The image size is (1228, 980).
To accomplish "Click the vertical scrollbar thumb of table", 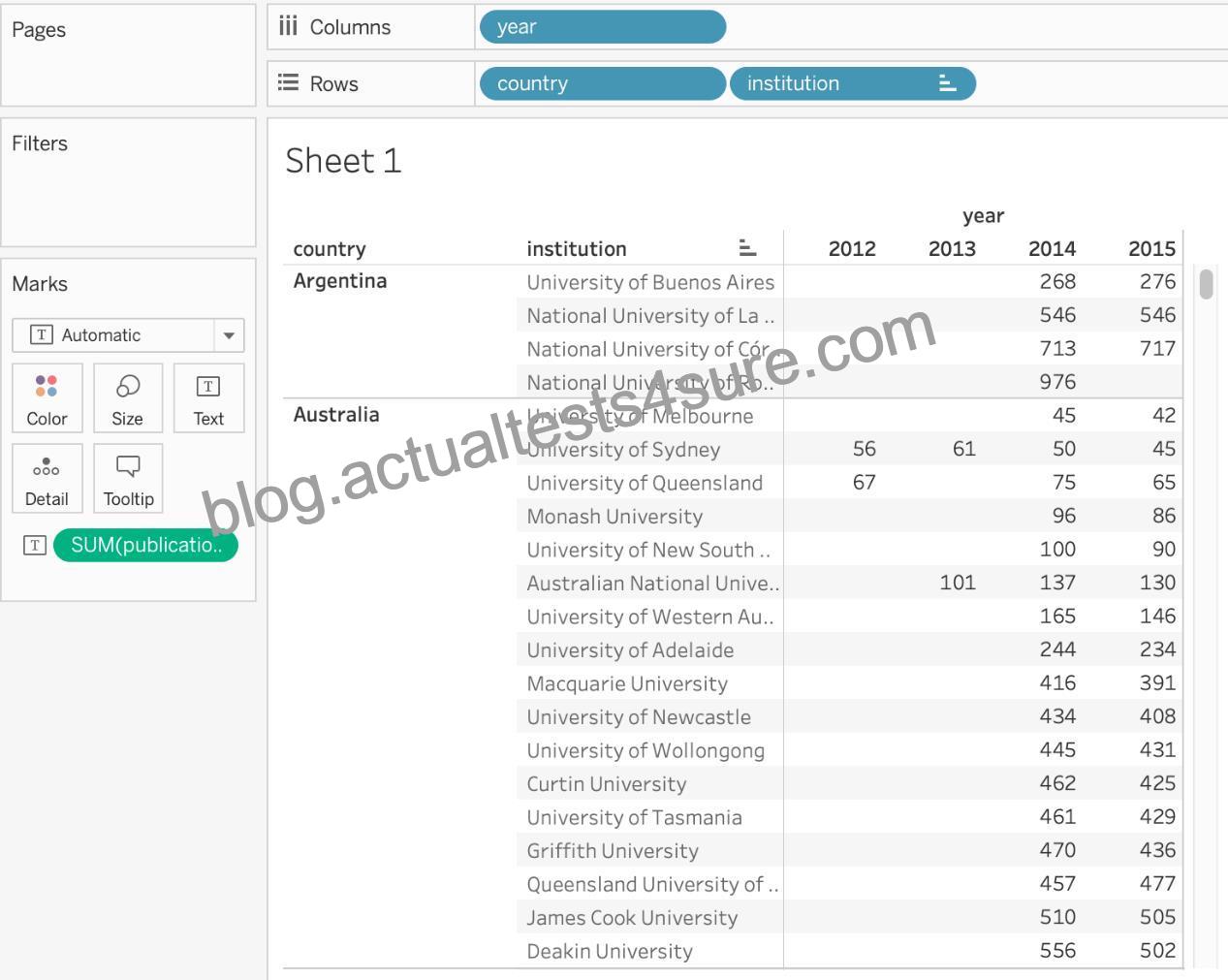I will tap(1207, 284).
